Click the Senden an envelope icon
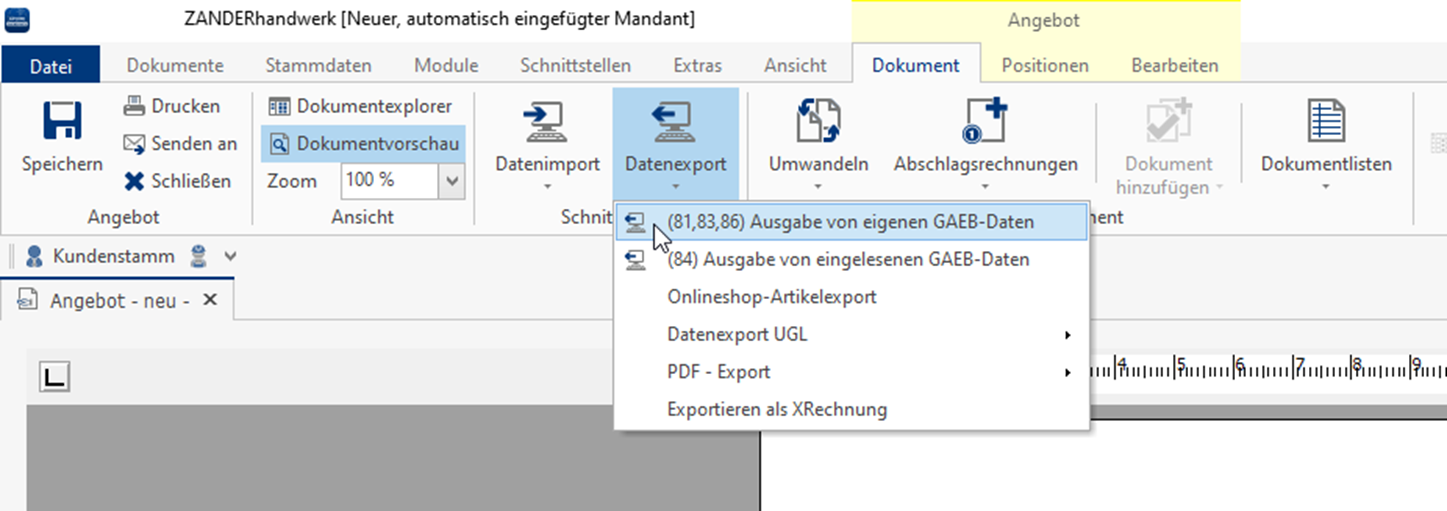The image size is (1447, 511). point(135,144)
